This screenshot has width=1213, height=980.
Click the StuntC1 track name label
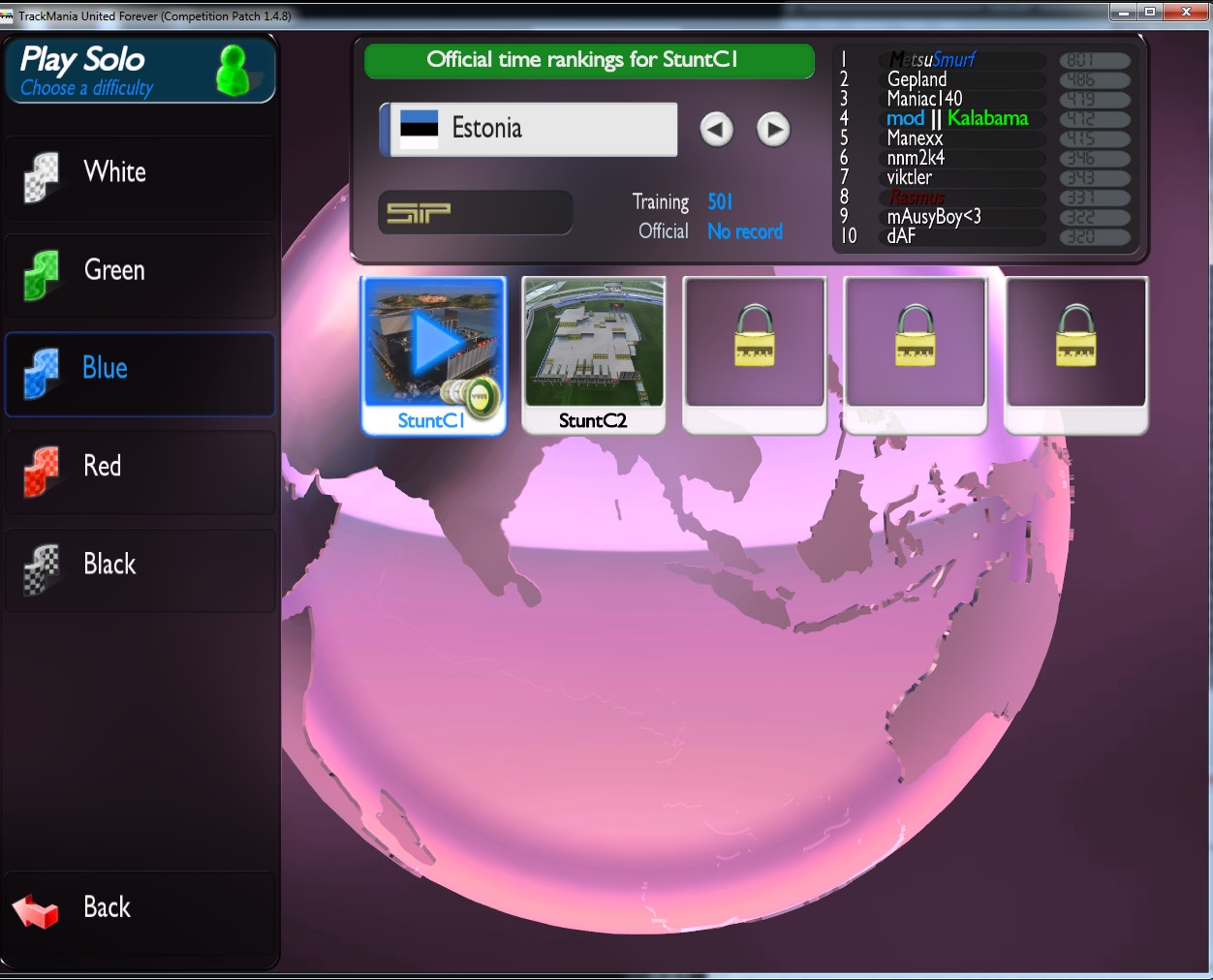pyautogui.click(x=430, y=421)
